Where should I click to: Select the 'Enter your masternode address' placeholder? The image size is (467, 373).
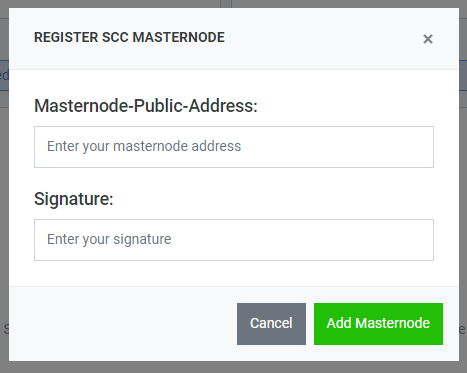[144, 146]
